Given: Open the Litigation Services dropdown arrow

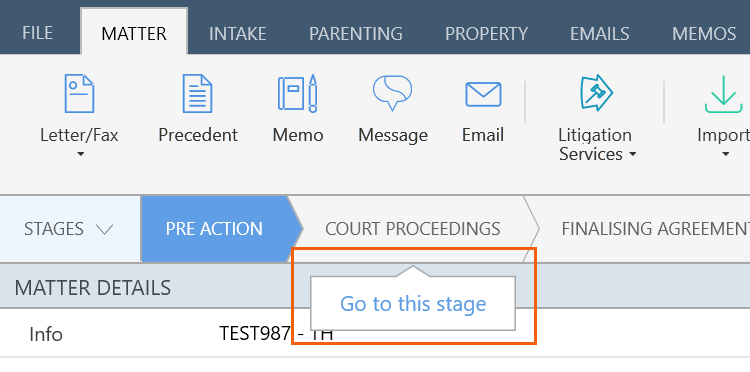Looking at the screenshot, I should pyautogui.click(x=632, y=154).
